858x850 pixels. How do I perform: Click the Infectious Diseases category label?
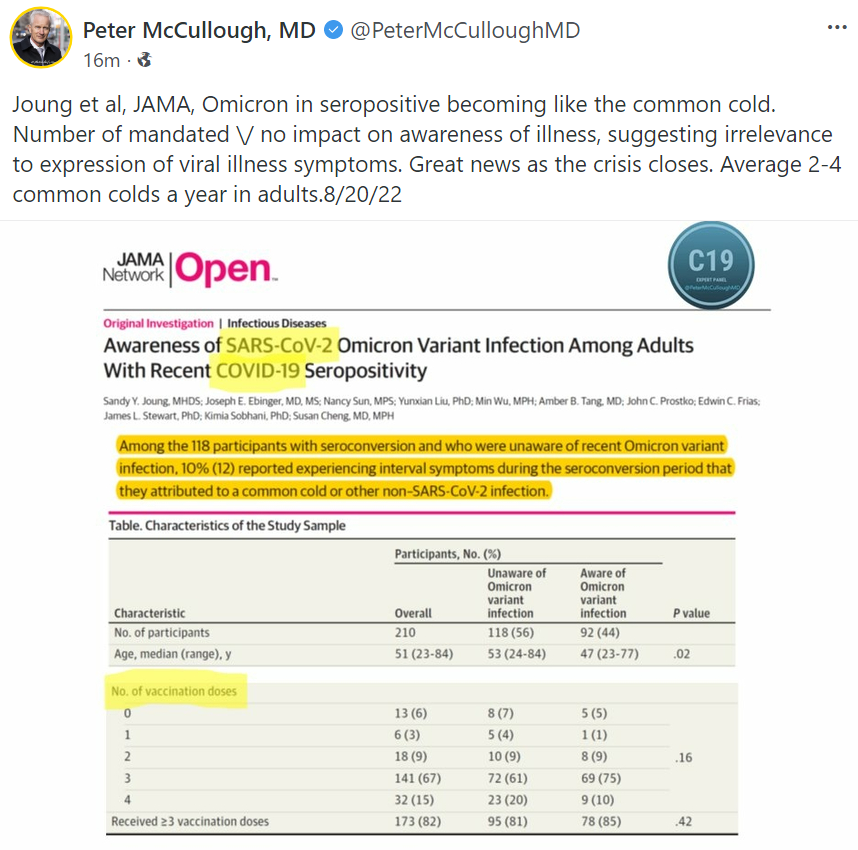tap(277, 323)
